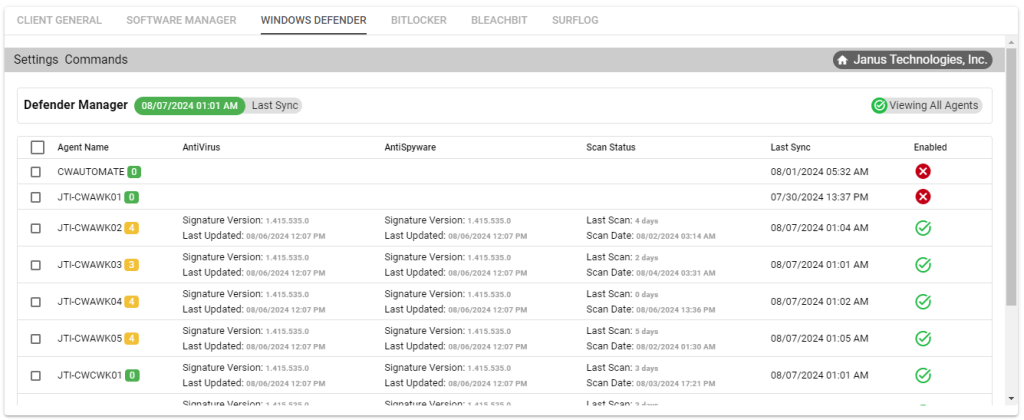1024x420 pixels.
Task: Click the Last Sync pill label
Action: click(x=275, y=105)
